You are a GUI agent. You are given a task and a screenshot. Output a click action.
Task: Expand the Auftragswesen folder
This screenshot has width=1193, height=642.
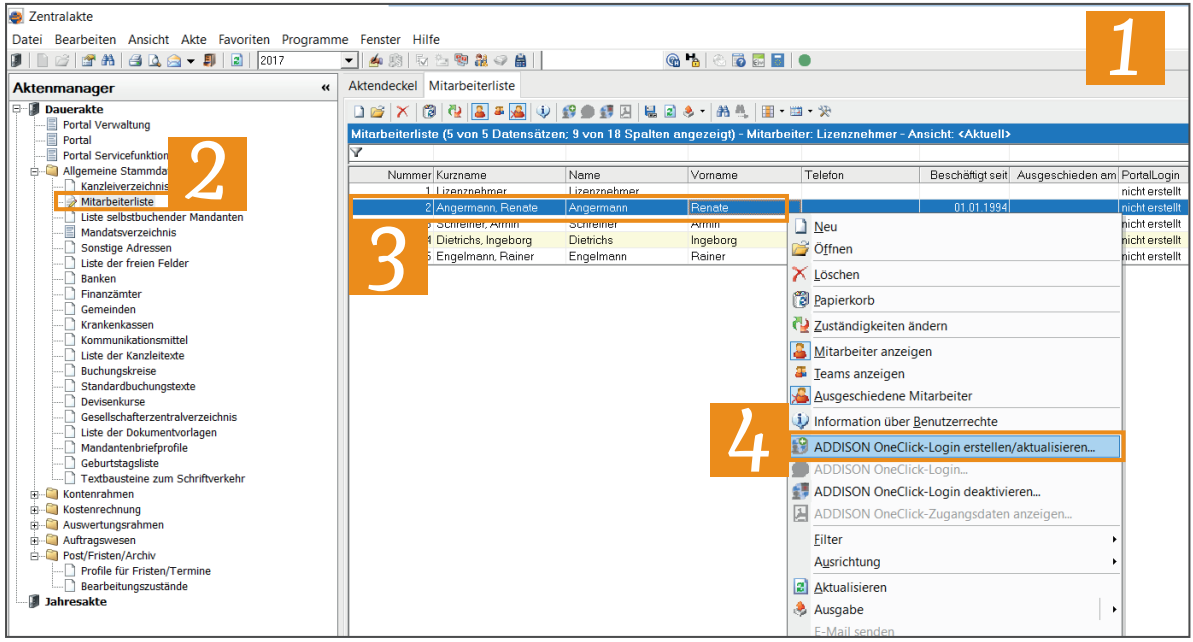[35, 541]
